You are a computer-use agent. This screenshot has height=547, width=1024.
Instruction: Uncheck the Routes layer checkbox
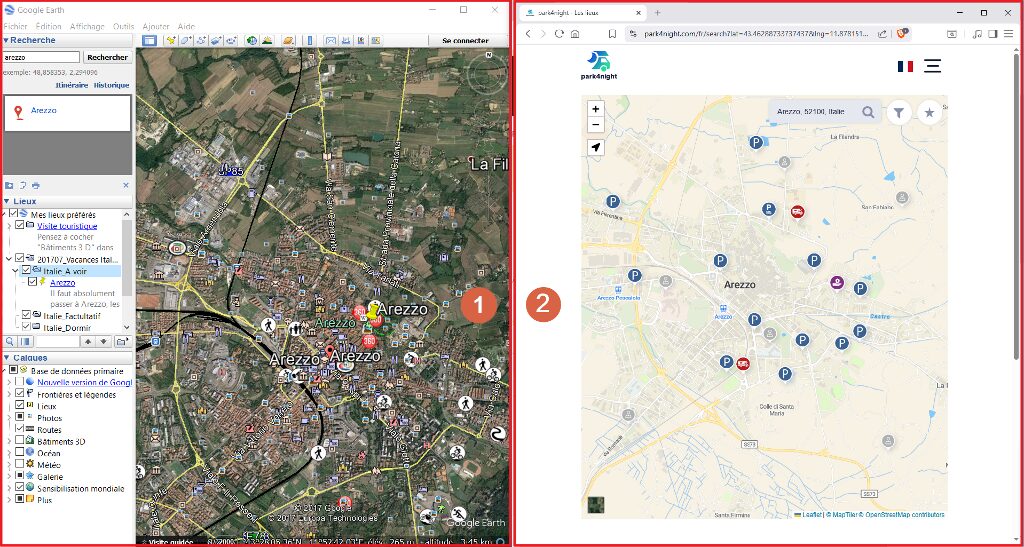20,430
